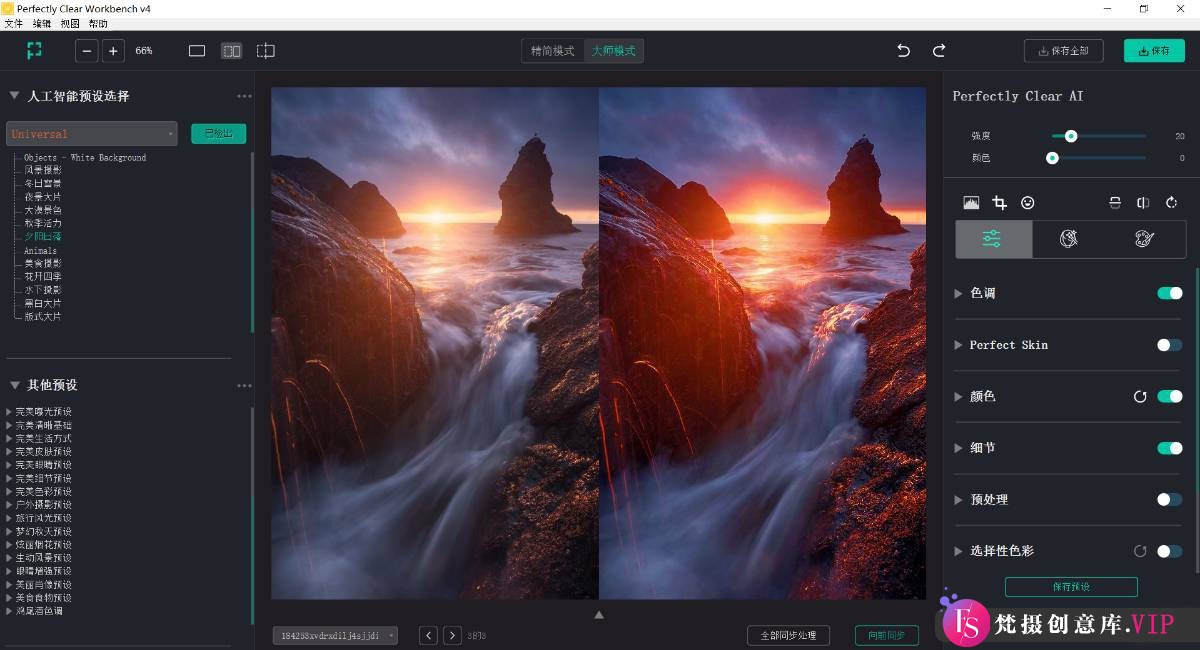Screen dimensions: 1200x650
Task: Go to the next image
Action: click(x=452, y=635)
